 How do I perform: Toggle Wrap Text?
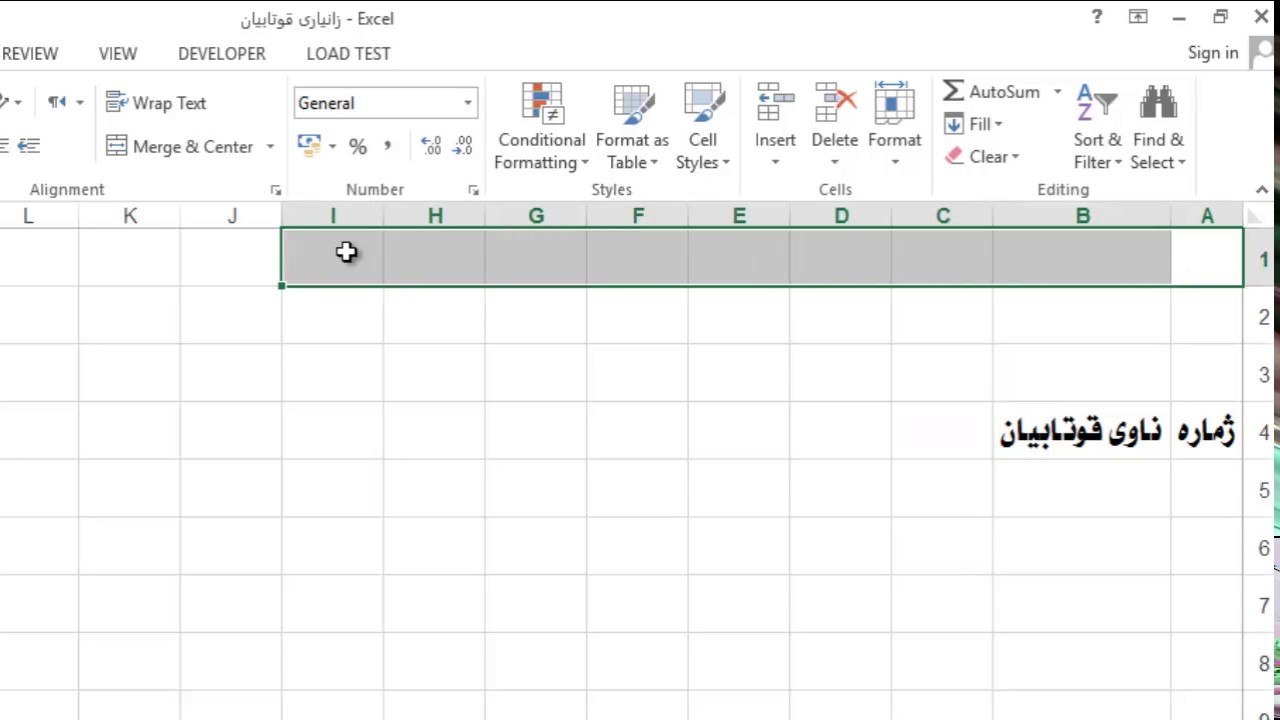(156, 103)
